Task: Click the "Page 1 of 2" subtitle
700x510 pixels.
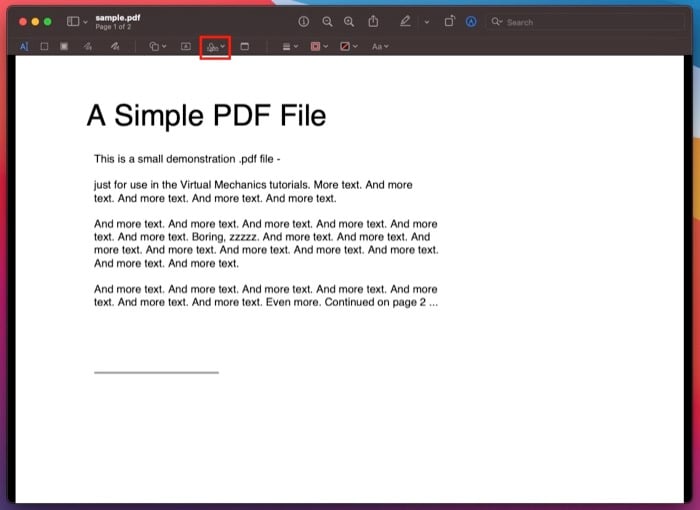Action: point(113,27)
